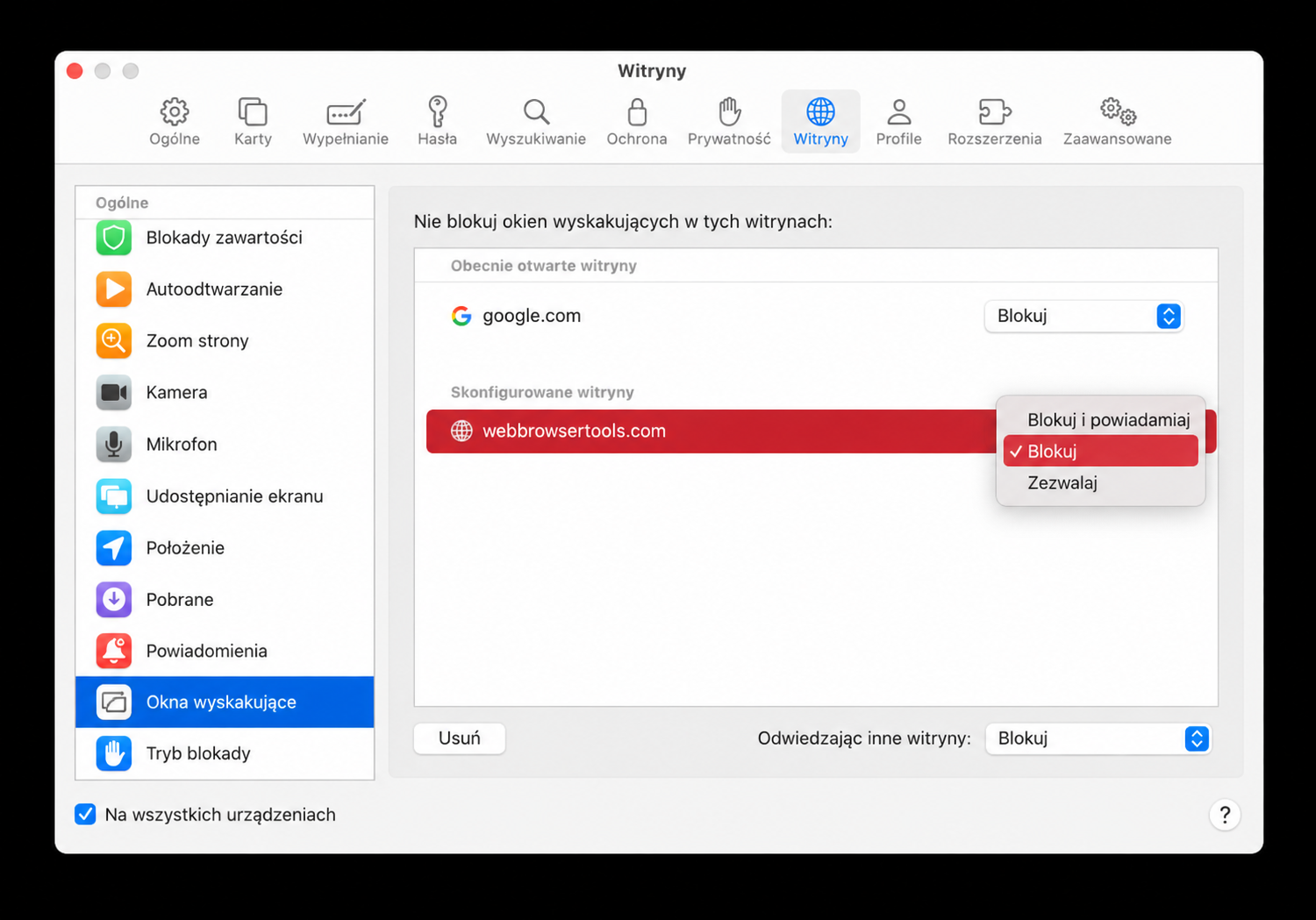Click the Mikrofon microphone icon

[x=114, y=445]
